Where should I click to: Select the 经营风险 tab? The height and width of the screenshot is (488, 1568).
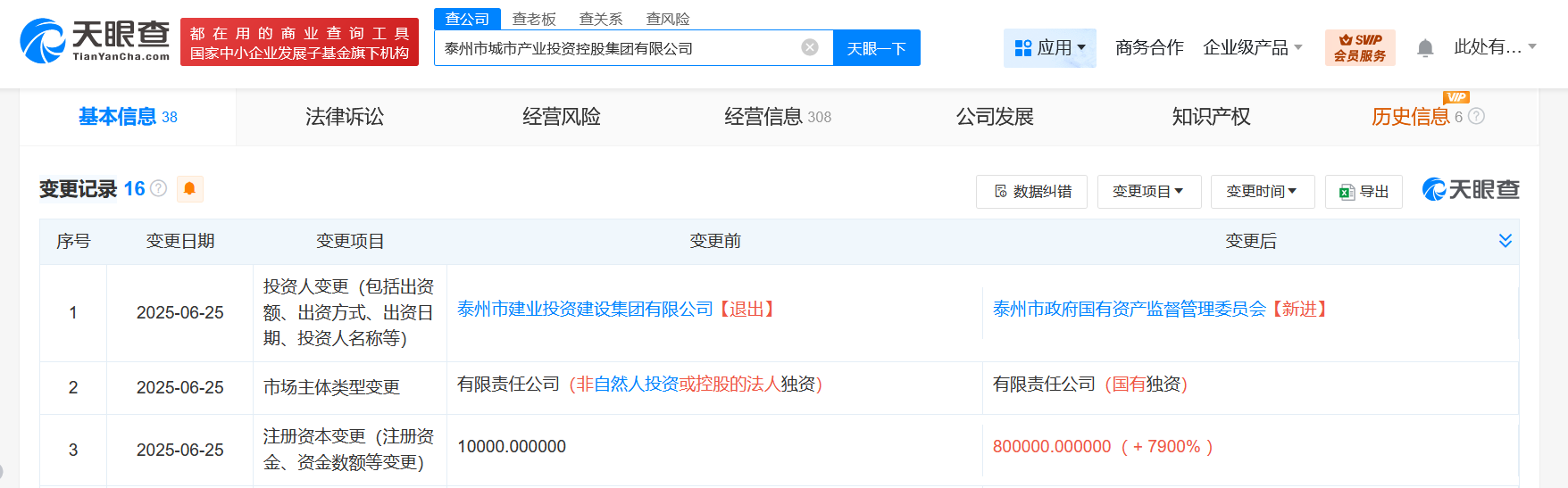tap(562, 117)
